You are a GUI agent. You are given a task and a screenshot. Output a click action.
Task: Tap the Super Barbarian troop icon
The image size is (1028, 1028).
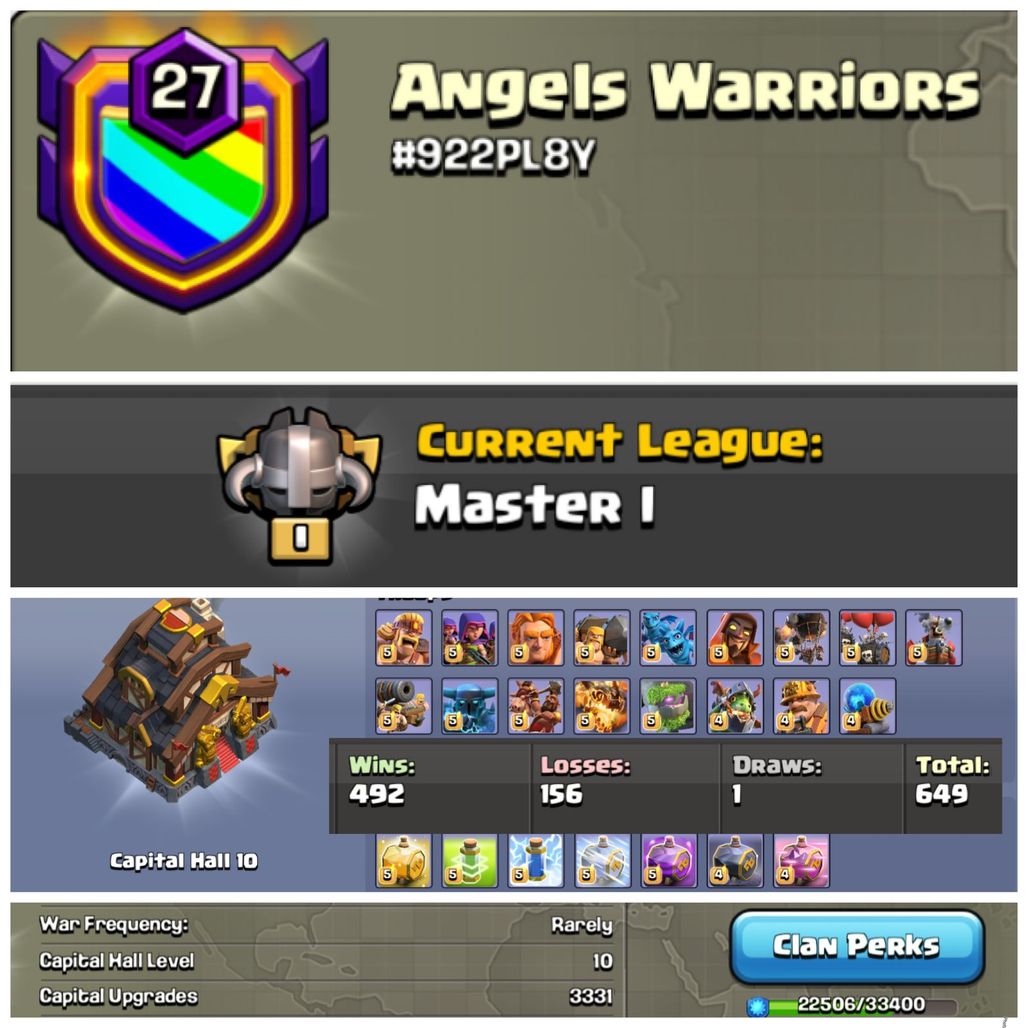tap(403, 637)
